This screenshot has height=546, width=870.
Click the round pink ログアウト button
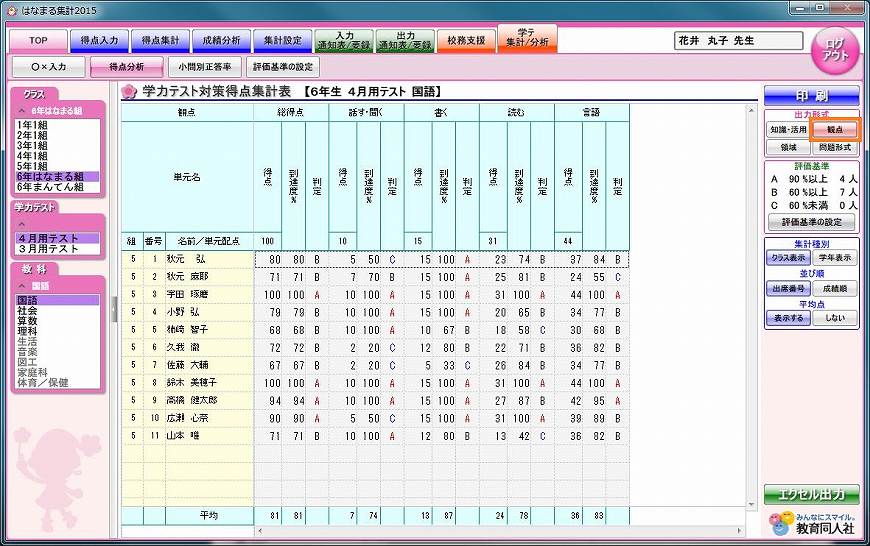tap(835, 50)
